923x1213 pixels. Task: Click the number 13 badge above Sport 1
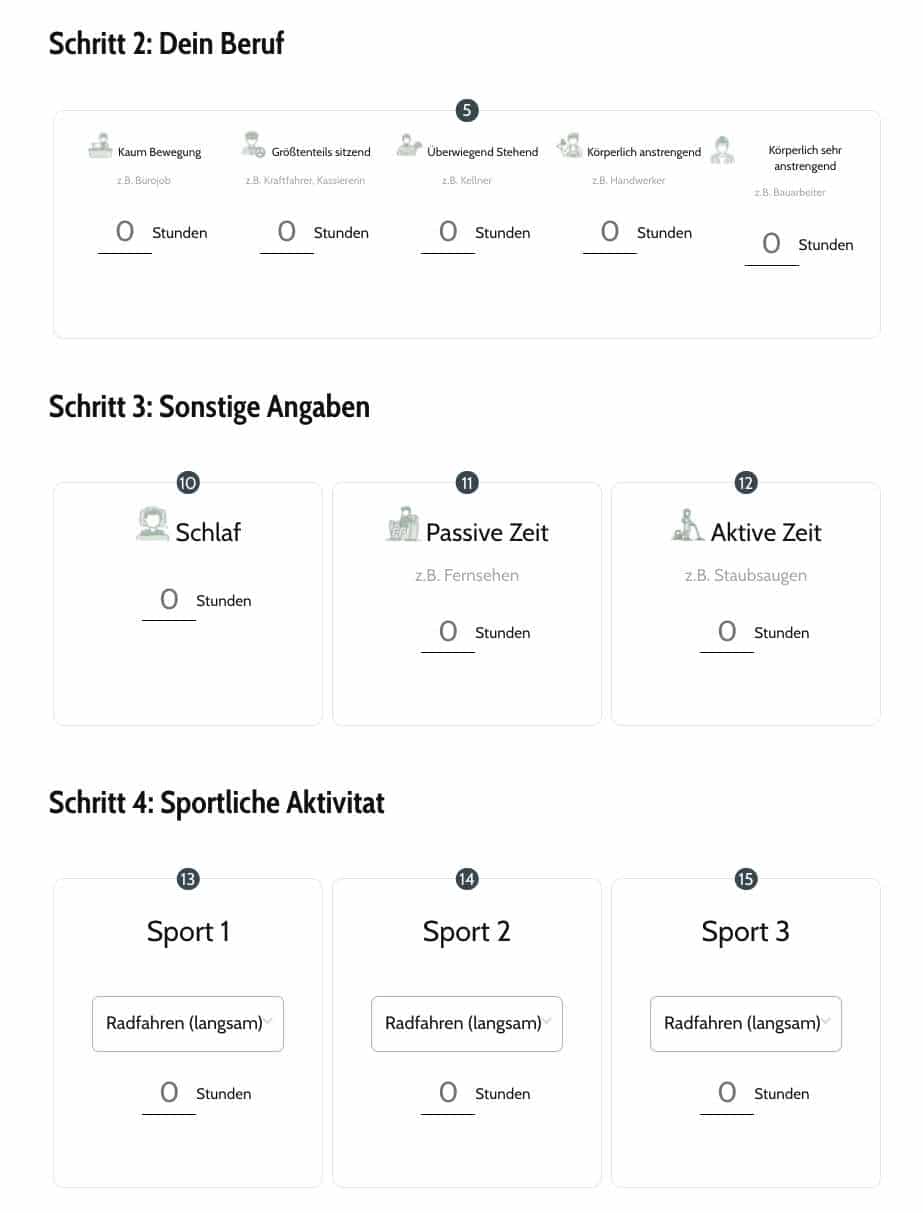pyautogui.click(x=188, y=879)
